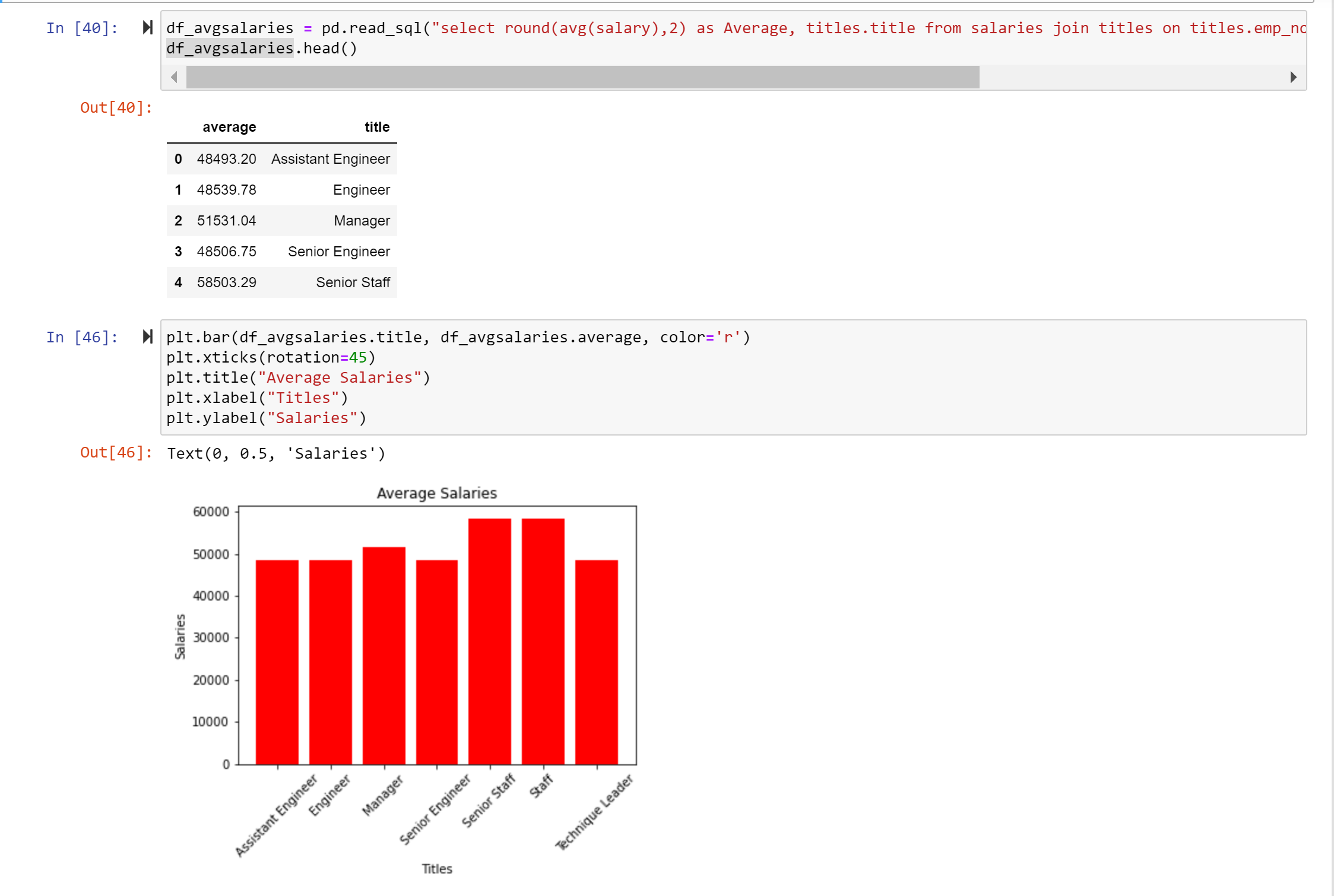Click the plt.ylabel("Salaries") code line

(266, 418)
